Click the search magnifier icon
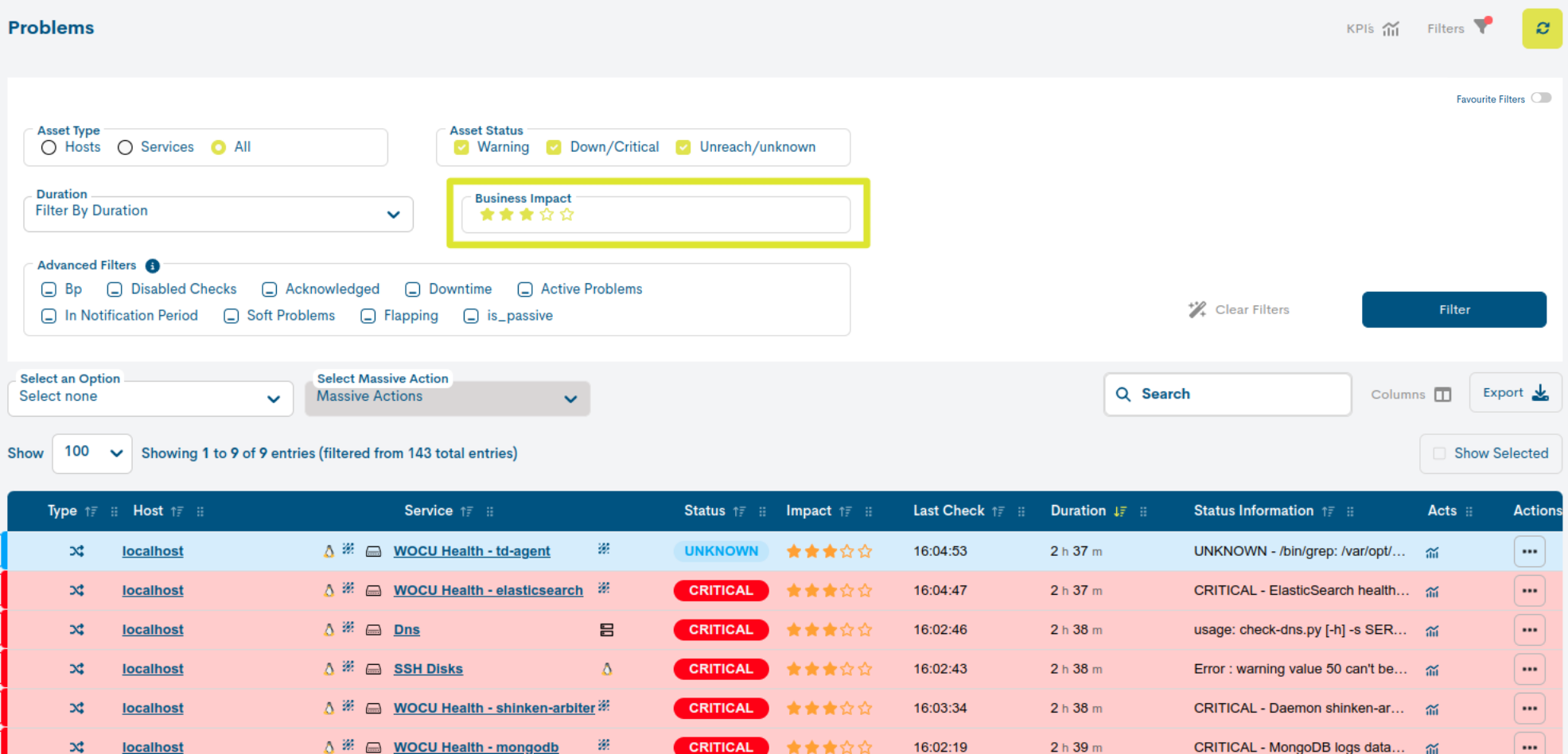Screen dimensions: 1568x754 (1123, 394)
